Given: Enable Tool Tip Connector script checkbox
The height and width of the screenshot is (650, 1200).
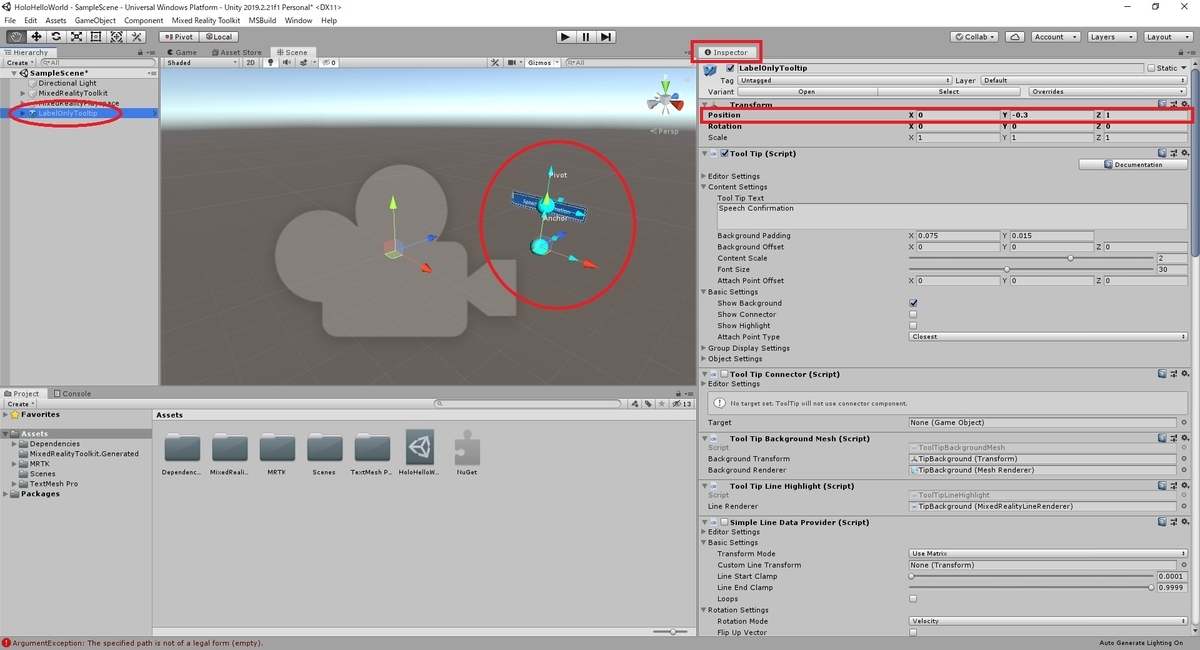Looking at the screenshot, I should (x=726, y=374).
